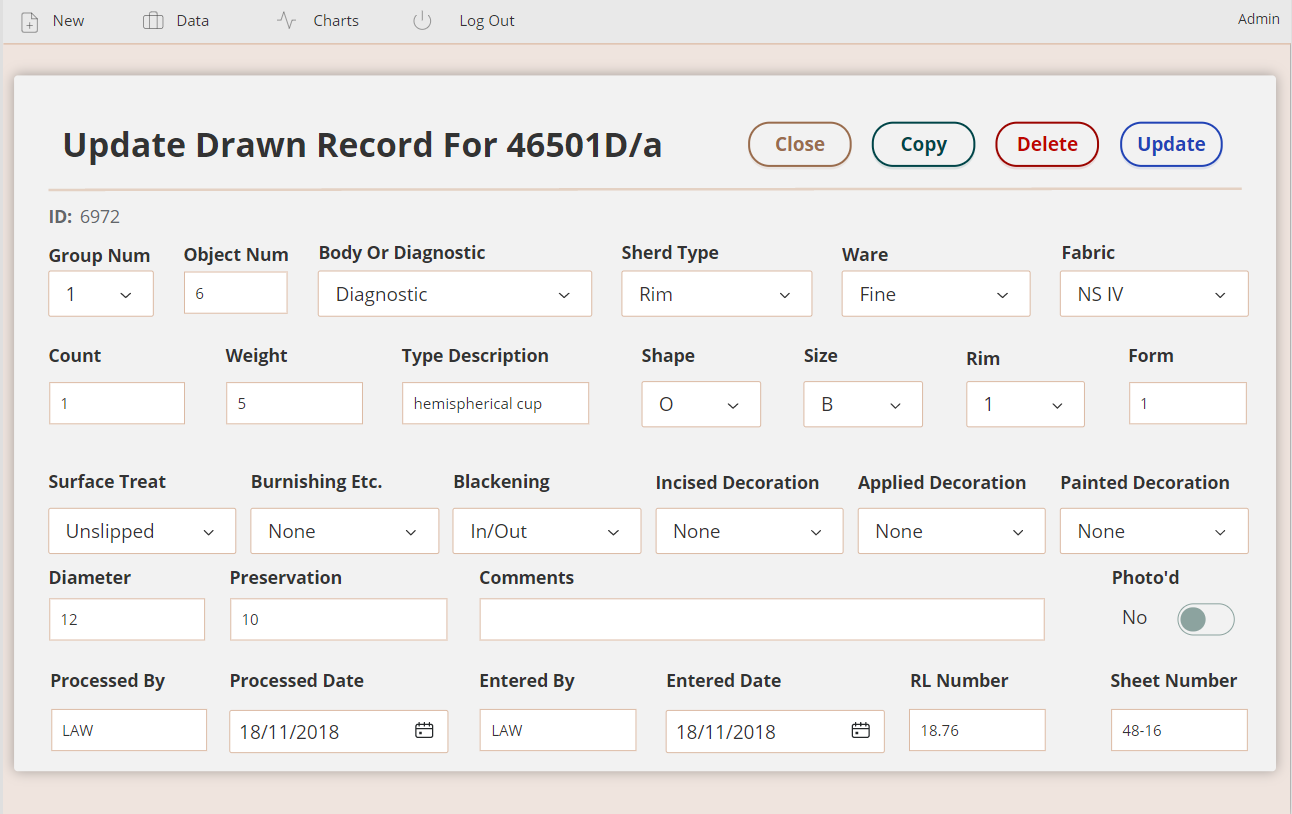The image size is (1292, 814).
Task: Open the Size dropdown
Action: click(863, 404)
